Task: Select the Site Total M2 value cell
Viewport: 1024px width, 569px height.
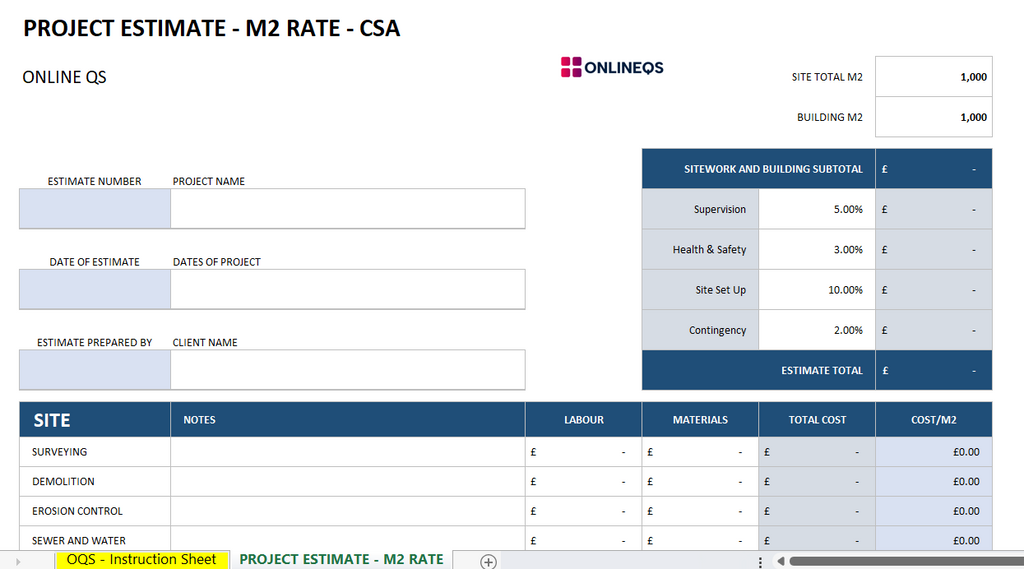Action: click(934, 77)
